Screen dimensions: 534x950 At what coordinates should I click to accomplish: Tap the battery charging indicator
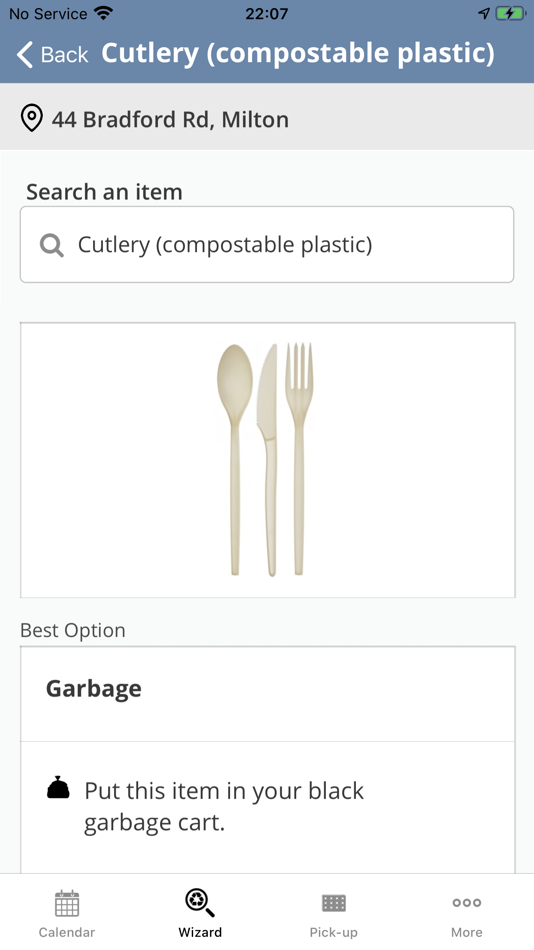(510, 13)
